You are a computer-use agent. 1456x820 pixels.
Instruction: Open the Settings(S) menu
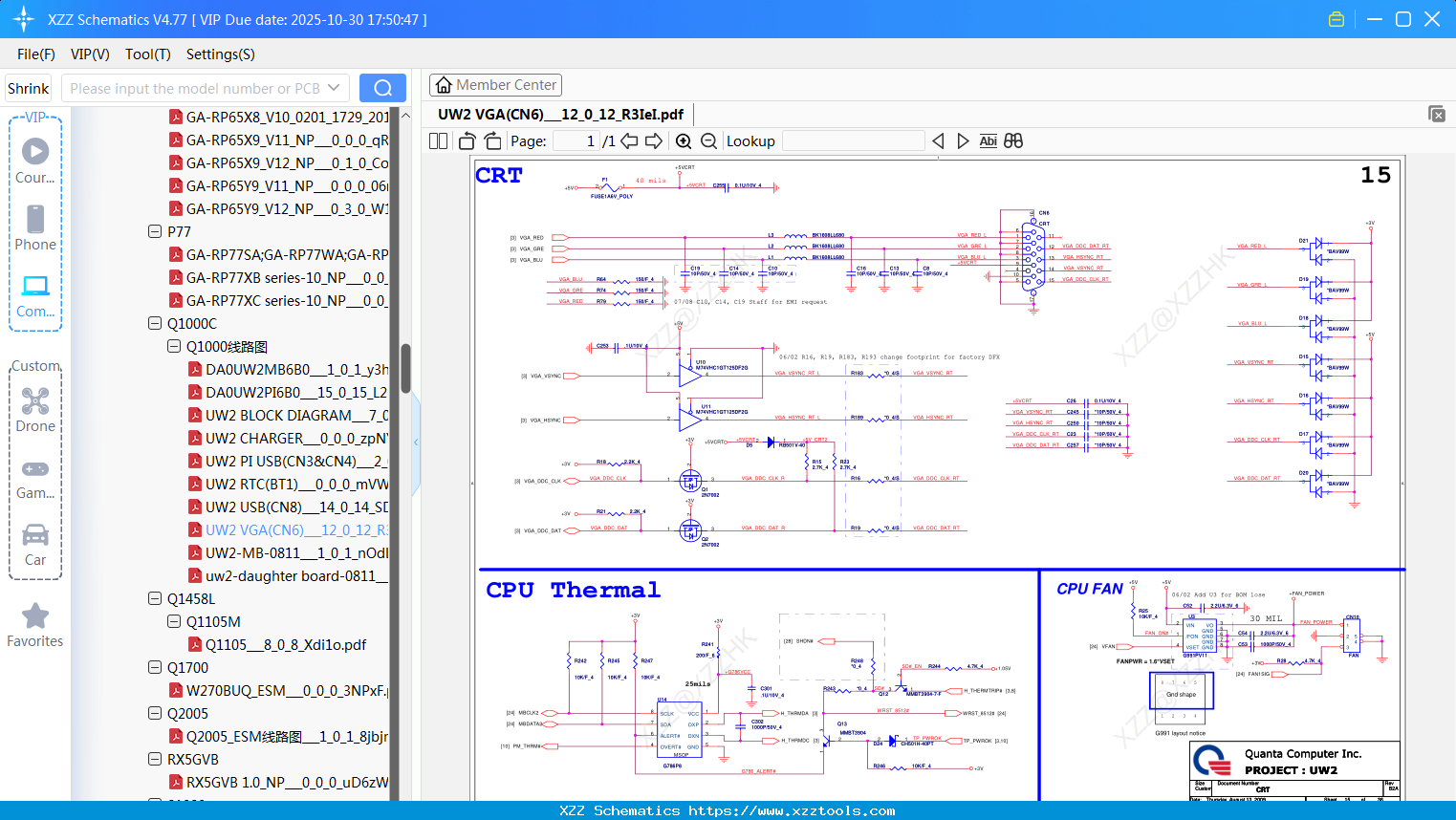(x=221, y=54)
